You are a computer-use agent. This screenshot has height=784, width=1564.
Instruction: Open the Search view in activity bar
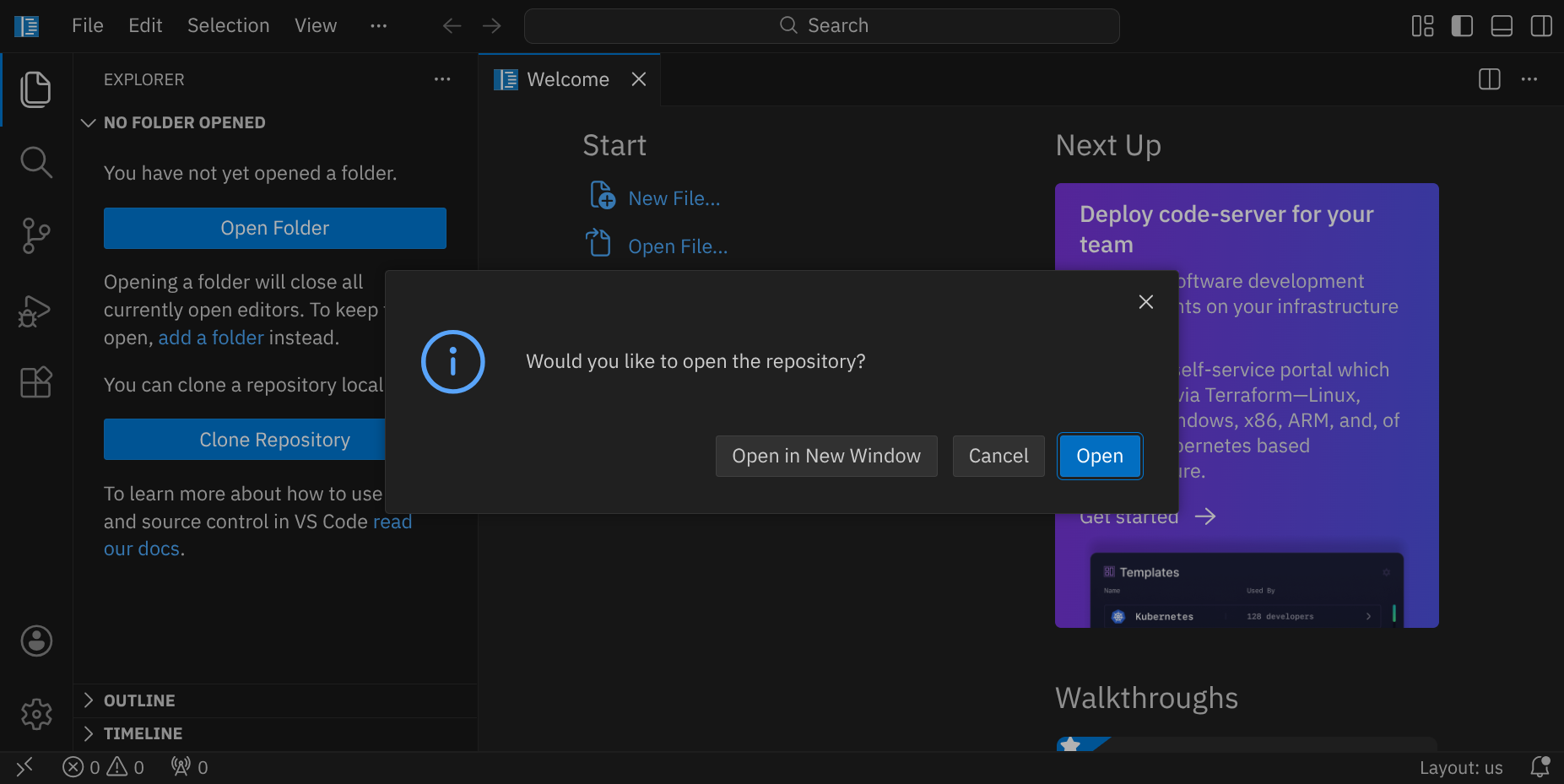point(35,162)
